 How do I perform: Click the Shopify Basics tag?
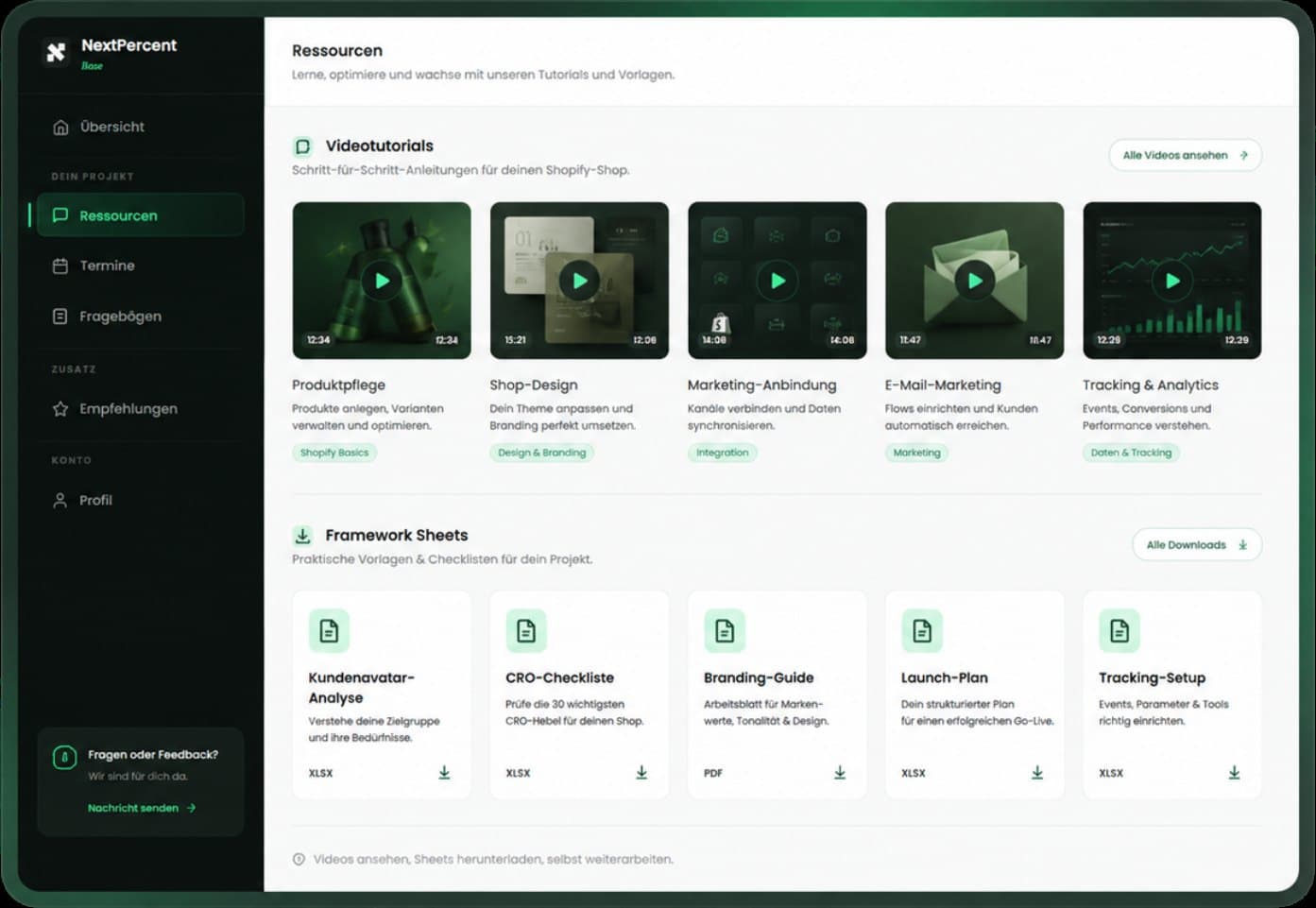(x=334, y=453)
